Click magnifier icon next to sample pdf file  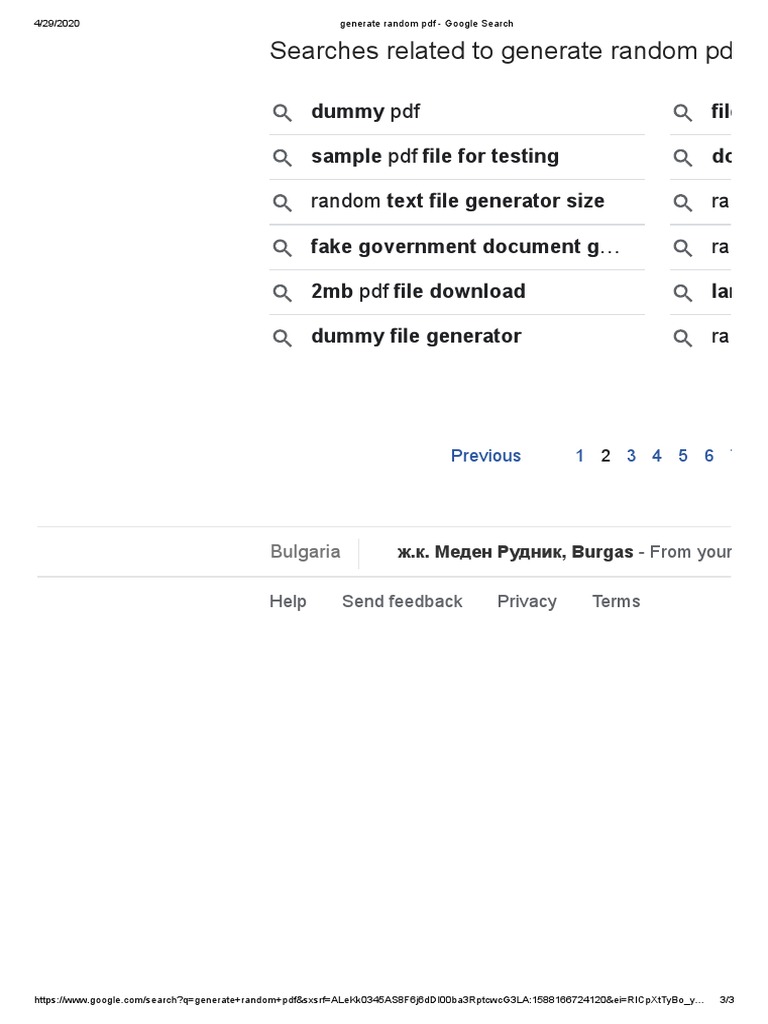point(283,158)
